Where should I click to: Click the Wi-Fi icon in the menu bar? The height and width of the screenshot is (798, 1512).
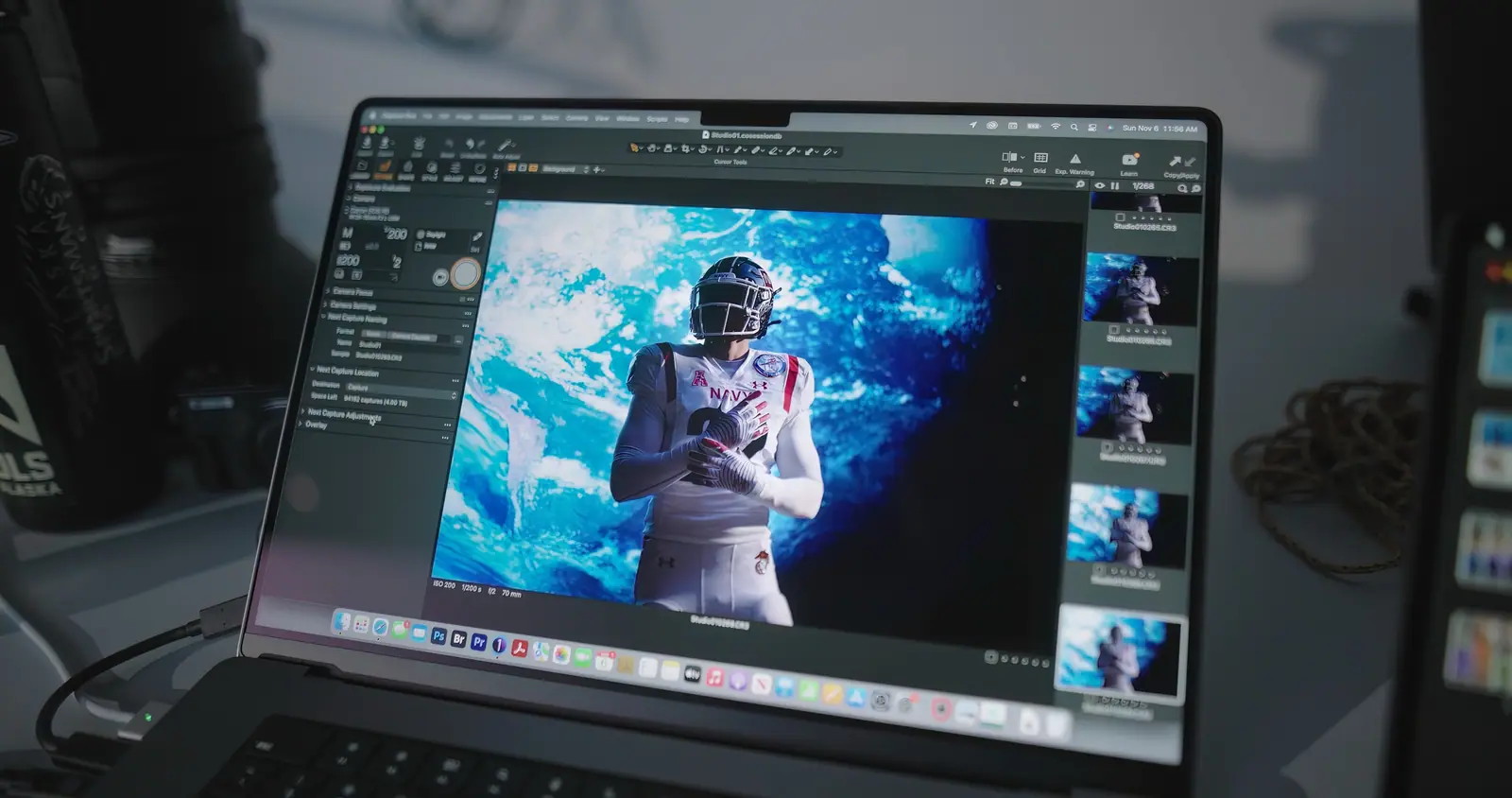tap(1056, 126)
